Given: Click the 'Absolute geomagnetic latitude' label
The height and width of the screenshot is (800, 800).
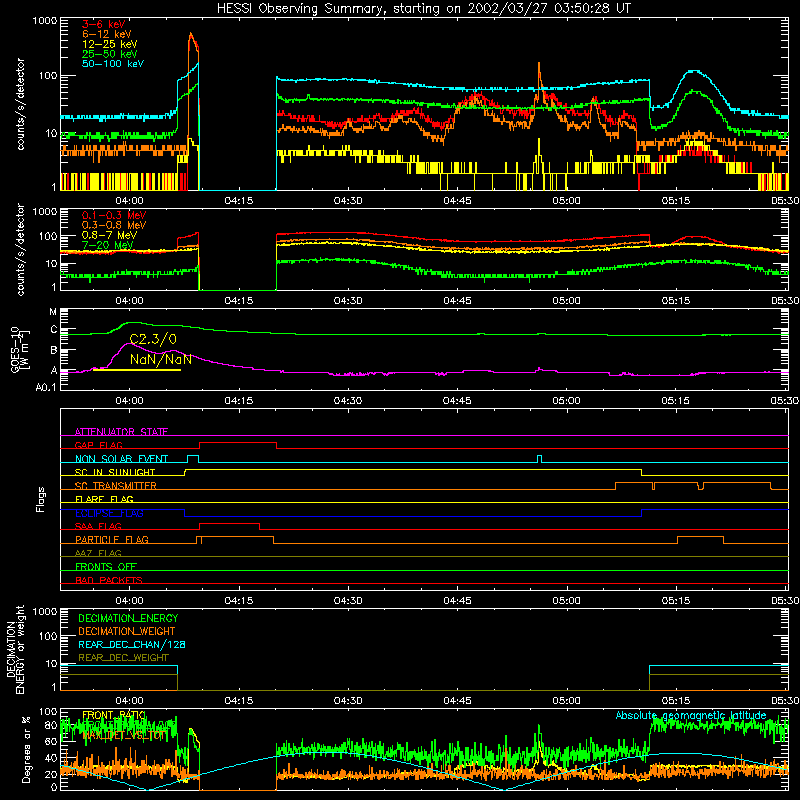Looking at the screenshot, I should (x=691, y=715).
